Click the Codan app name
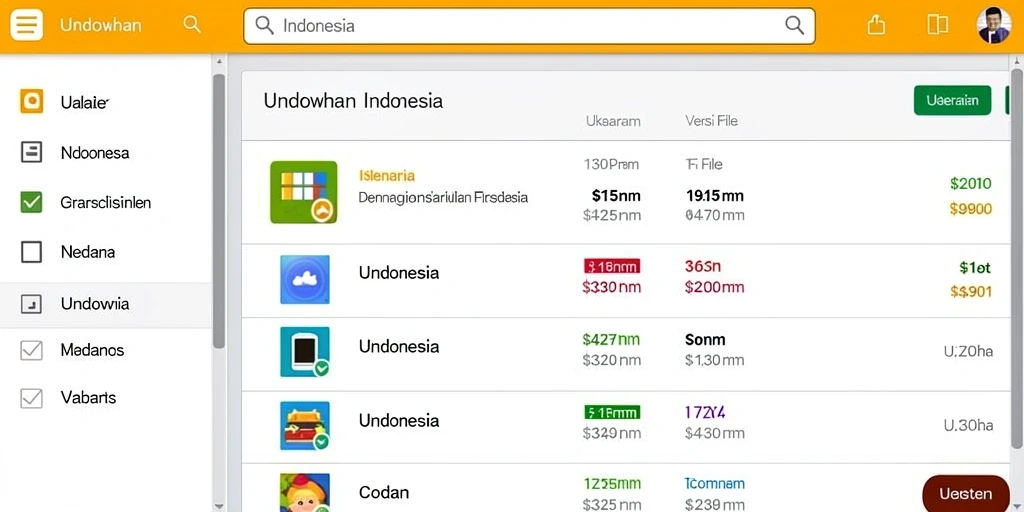Image resolution: width=1024 pixels, height=512 pixels. (384, 492)
